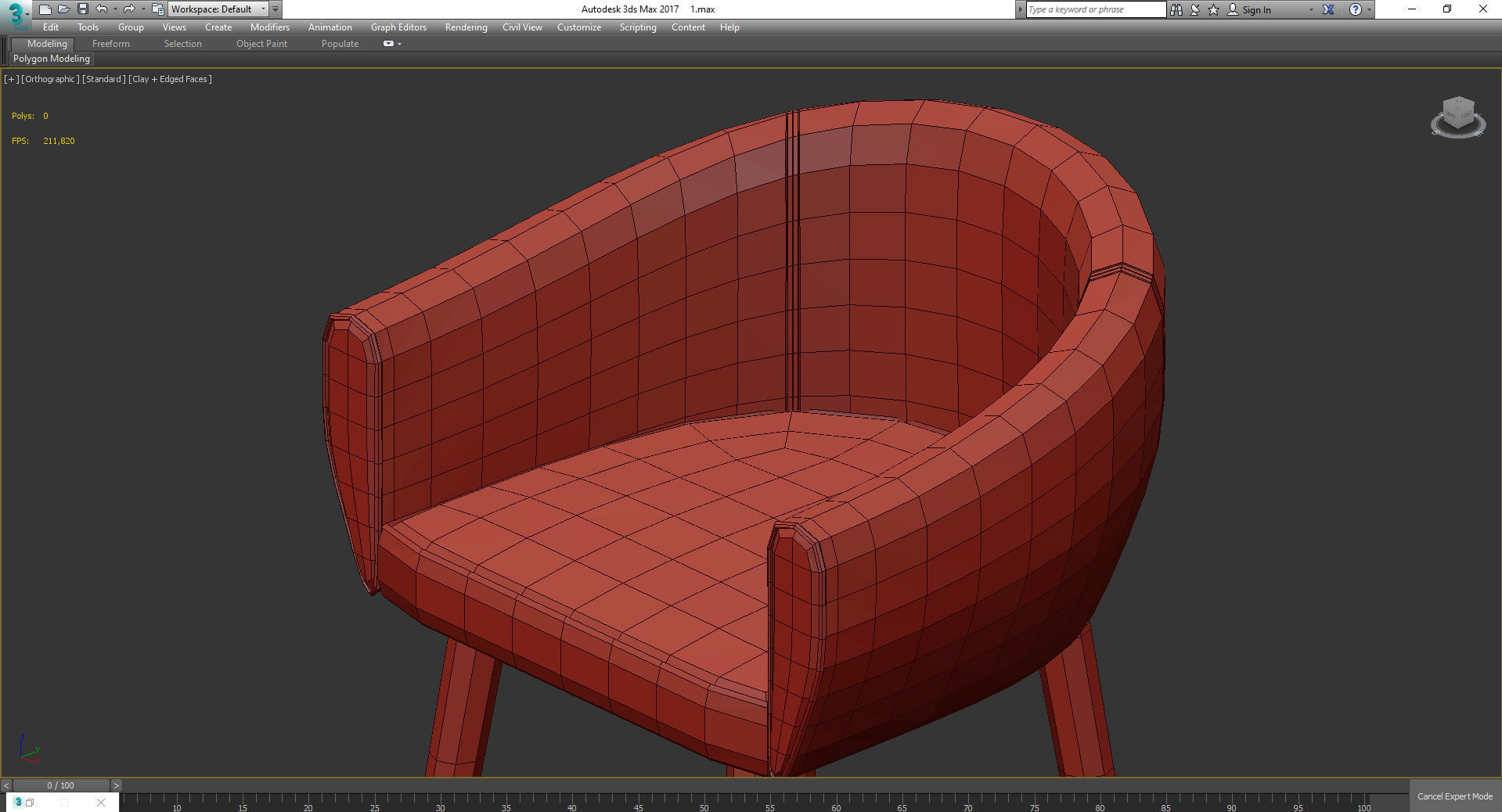Open the [Orthographic] viewport view menu
This screenshot has width=1502, height=812.
pos(50,79)
